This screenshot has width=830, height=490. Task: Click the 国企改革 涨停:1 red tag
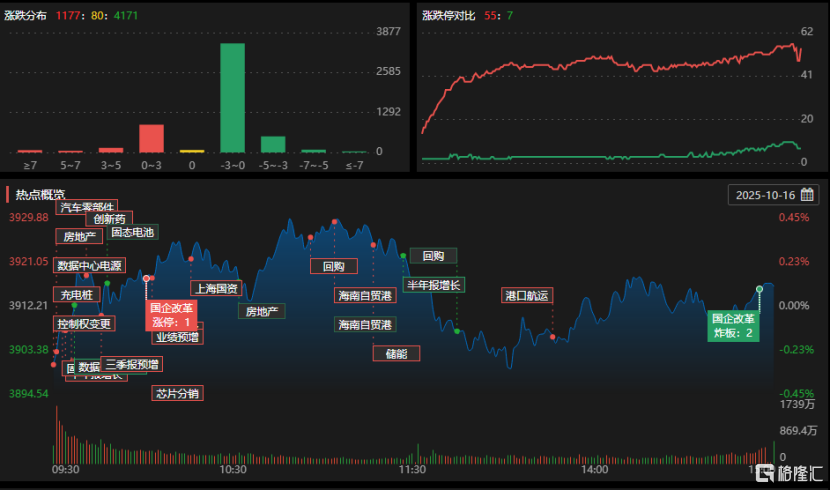tap(170, 315)
